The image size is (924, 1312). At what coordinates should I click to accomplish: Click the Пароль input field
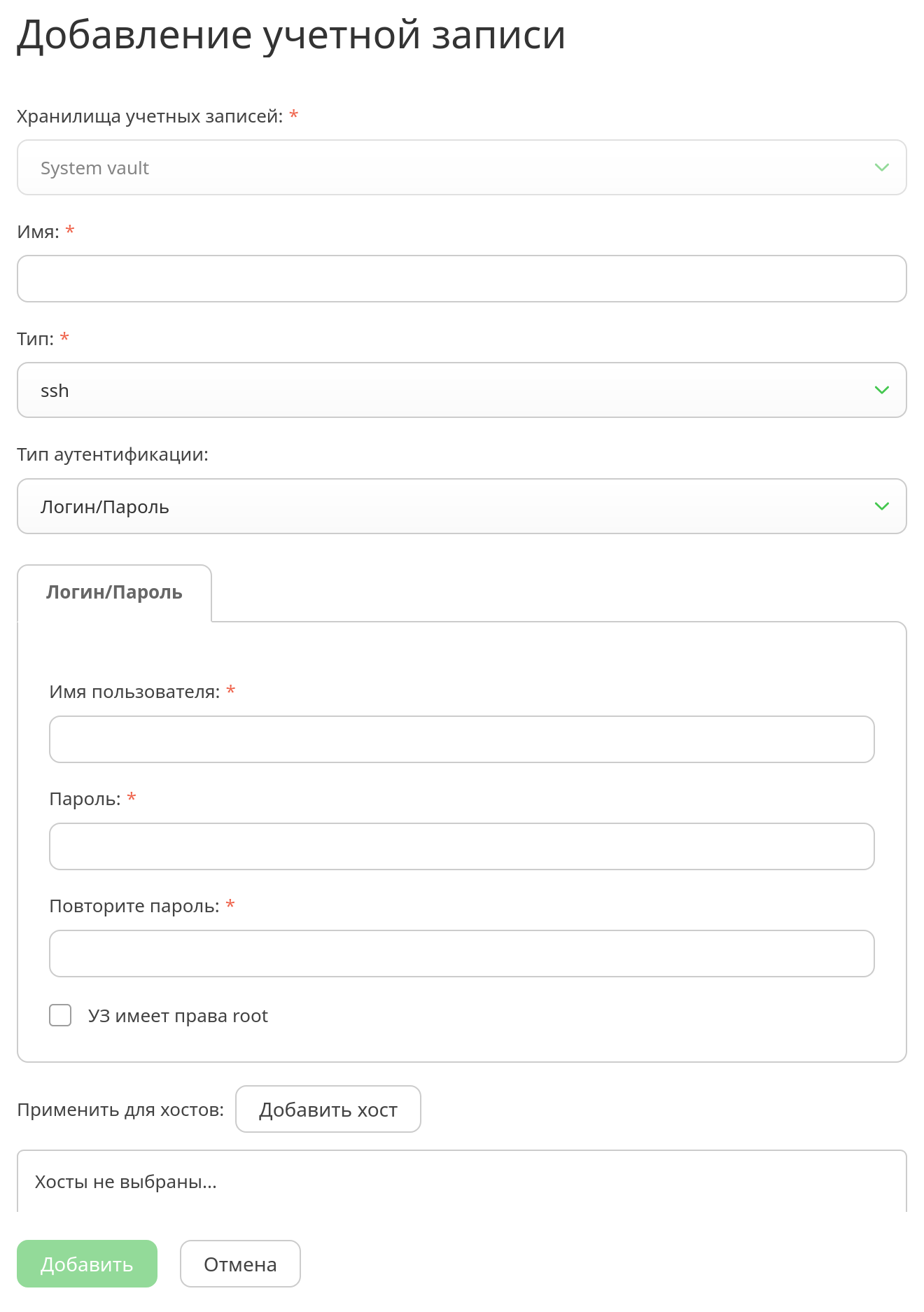462,846
